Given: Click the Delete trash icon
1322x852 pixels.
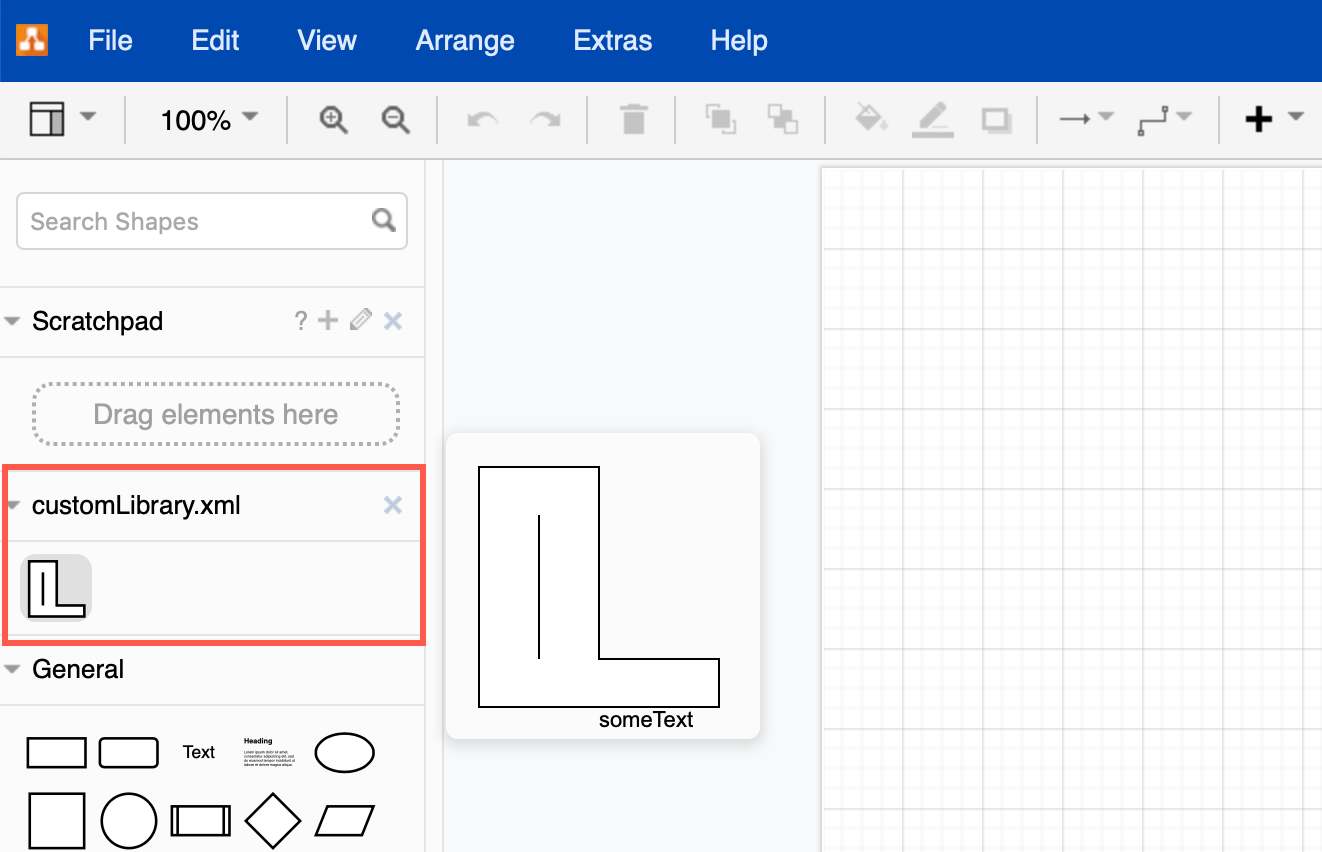Looking at the screenshot, I should [632, 119].
